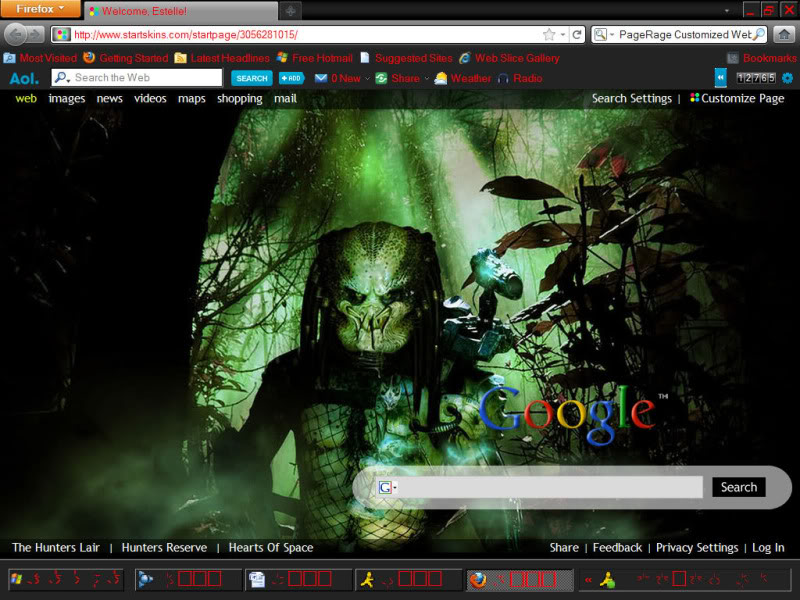Open the search engine selector dropdown
800x600 pixels.
coord(604,35)
